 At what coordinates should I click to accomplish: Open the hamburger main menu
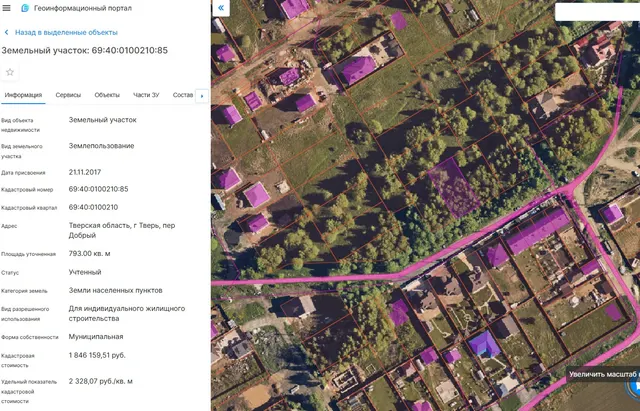pos(7,8)
